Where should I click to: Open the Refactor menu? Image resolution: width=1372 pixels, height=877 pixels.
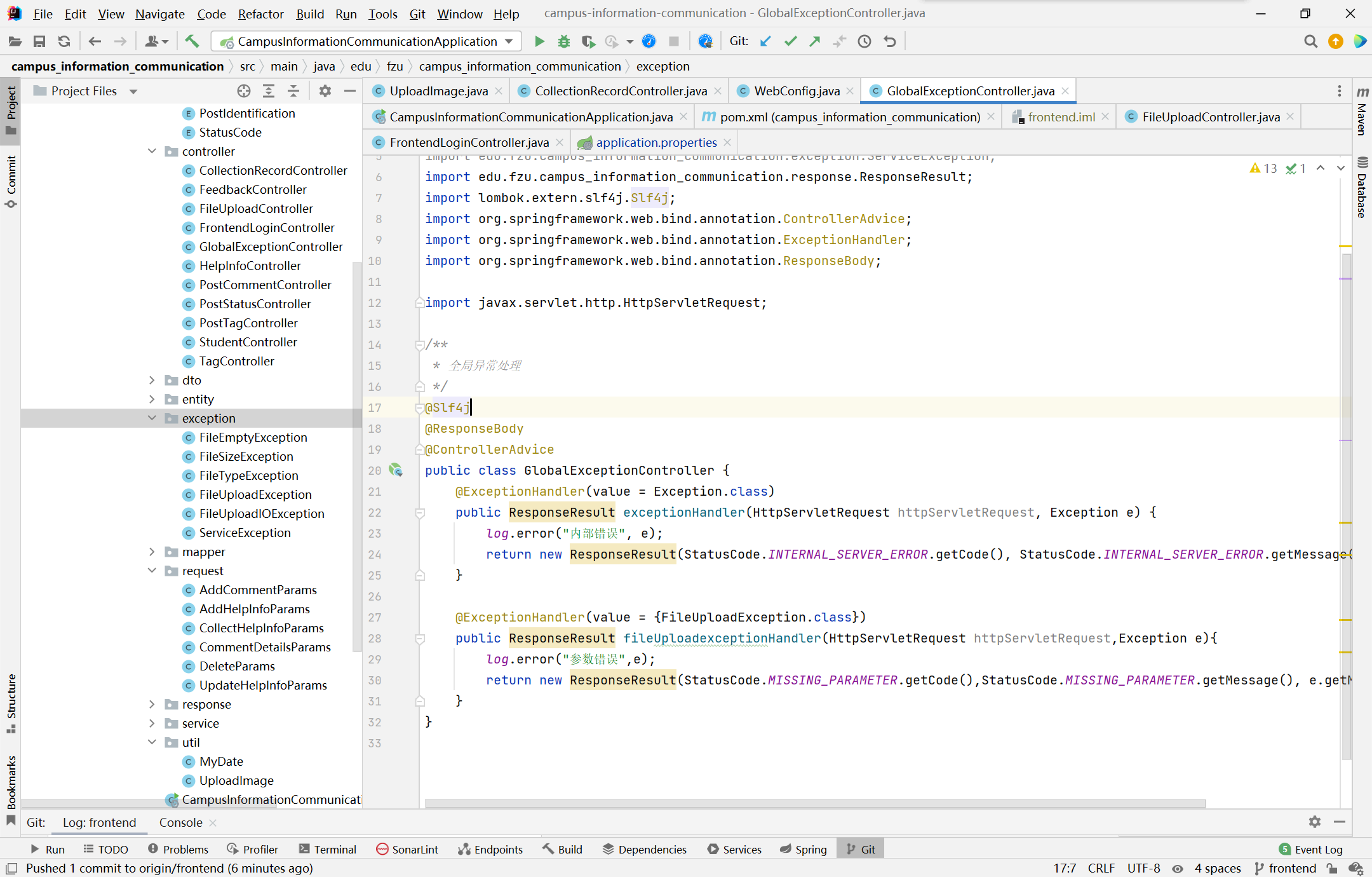point(260,13)
